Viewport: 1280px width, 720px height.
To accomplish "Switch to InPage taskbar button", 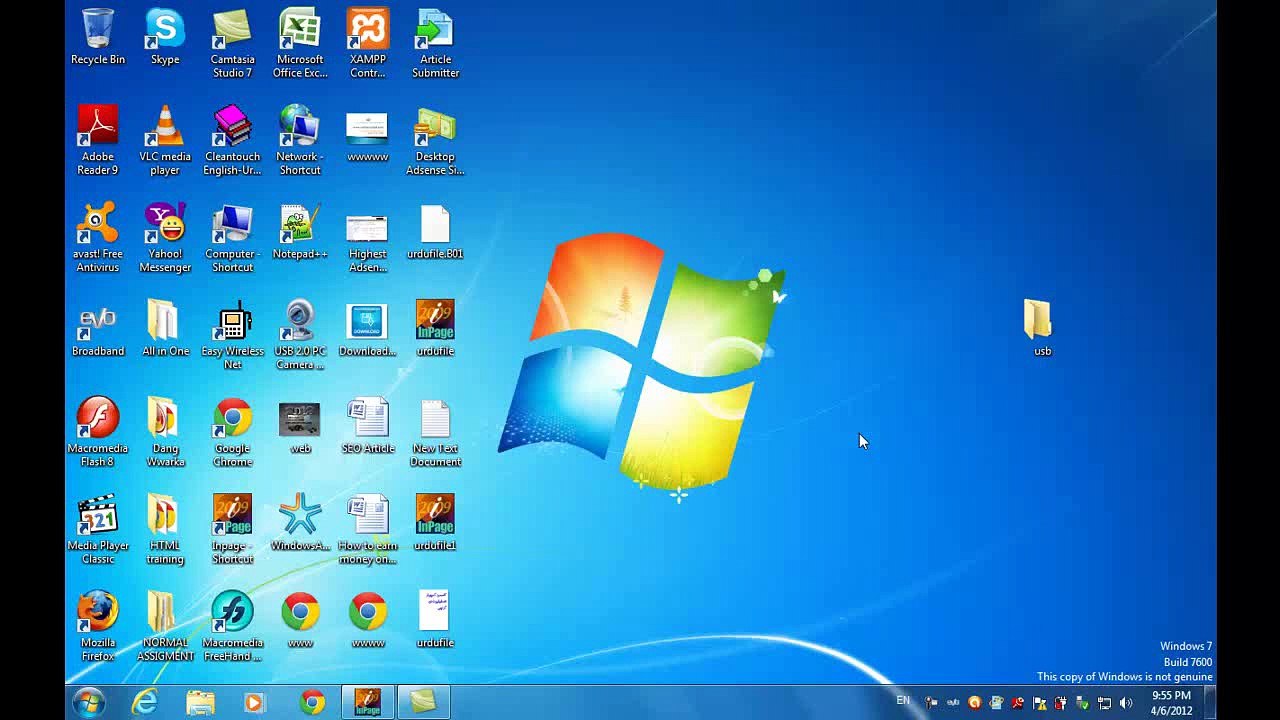I will (x=367, y=703).
